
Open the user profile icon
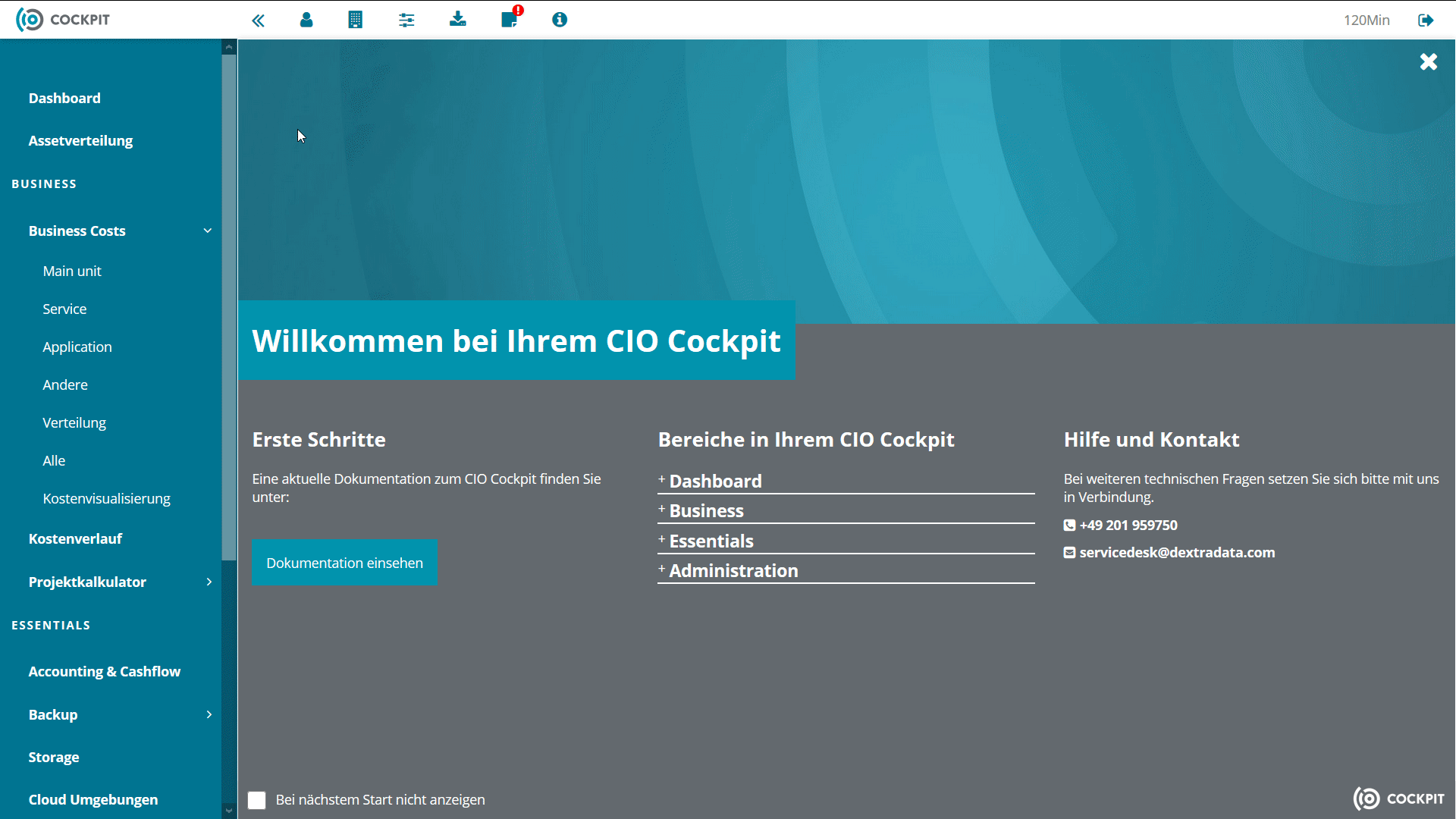pyautogui.click(x=306, y=20)
